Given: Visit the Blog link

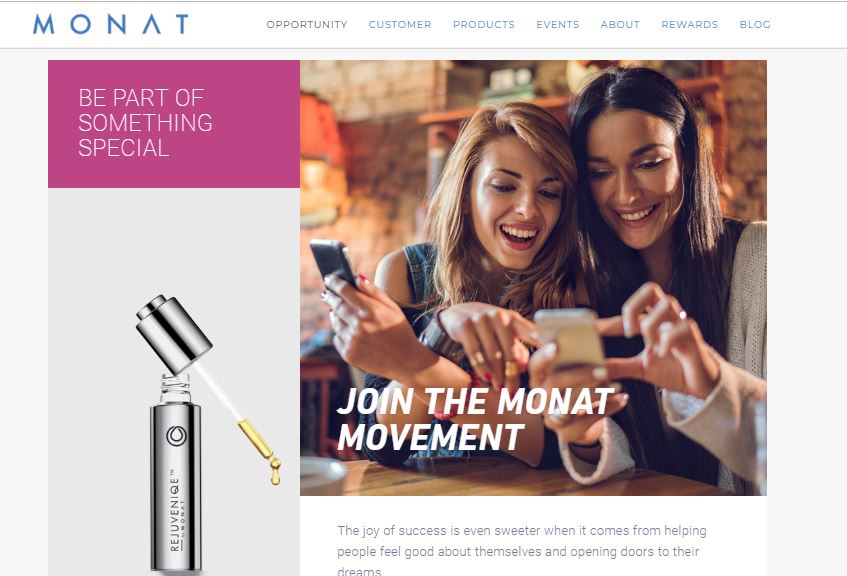Looking at the screenshot, I should tap(755, 24).
